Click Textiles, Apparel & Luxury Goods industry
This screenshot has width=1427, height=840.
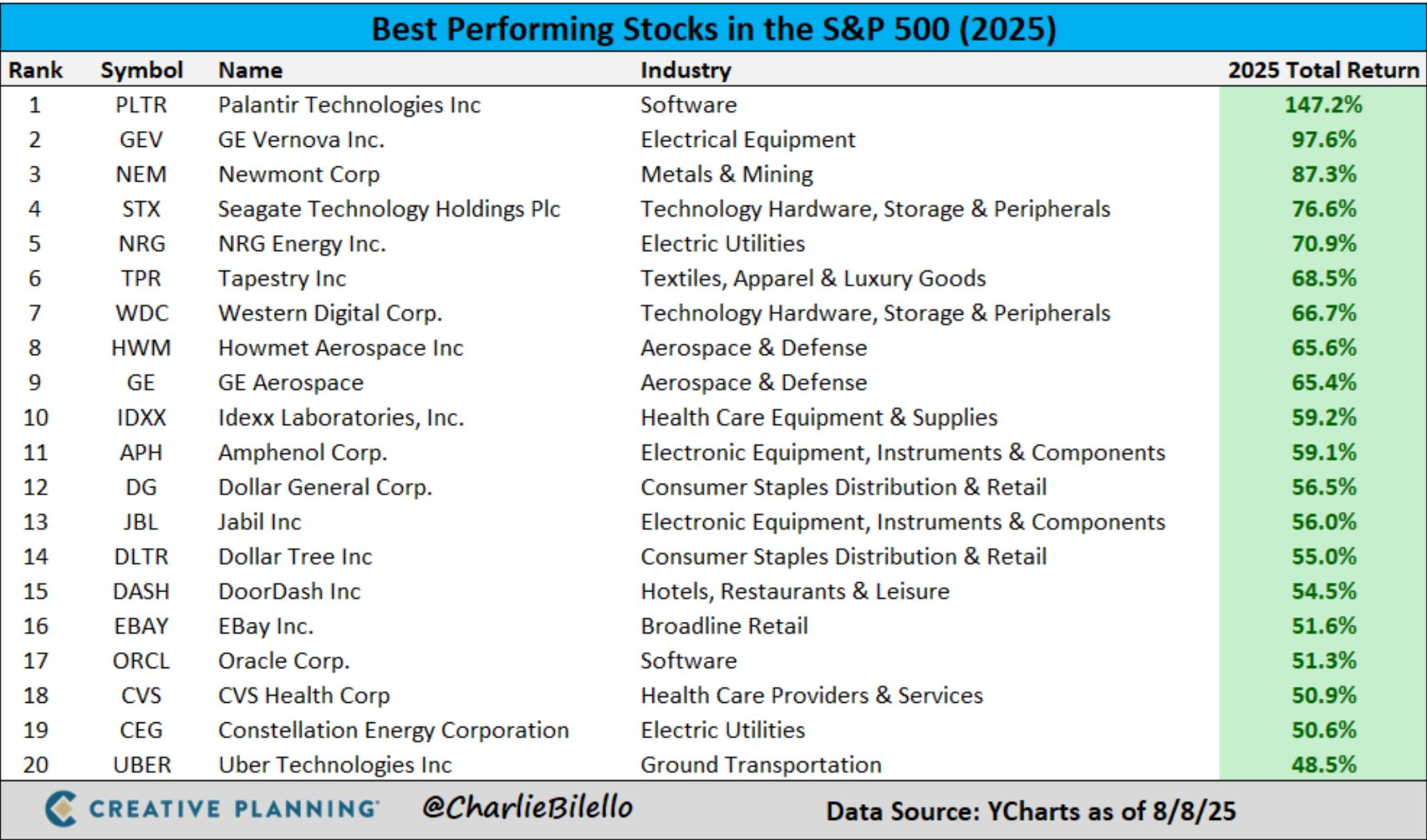(813, 278)
